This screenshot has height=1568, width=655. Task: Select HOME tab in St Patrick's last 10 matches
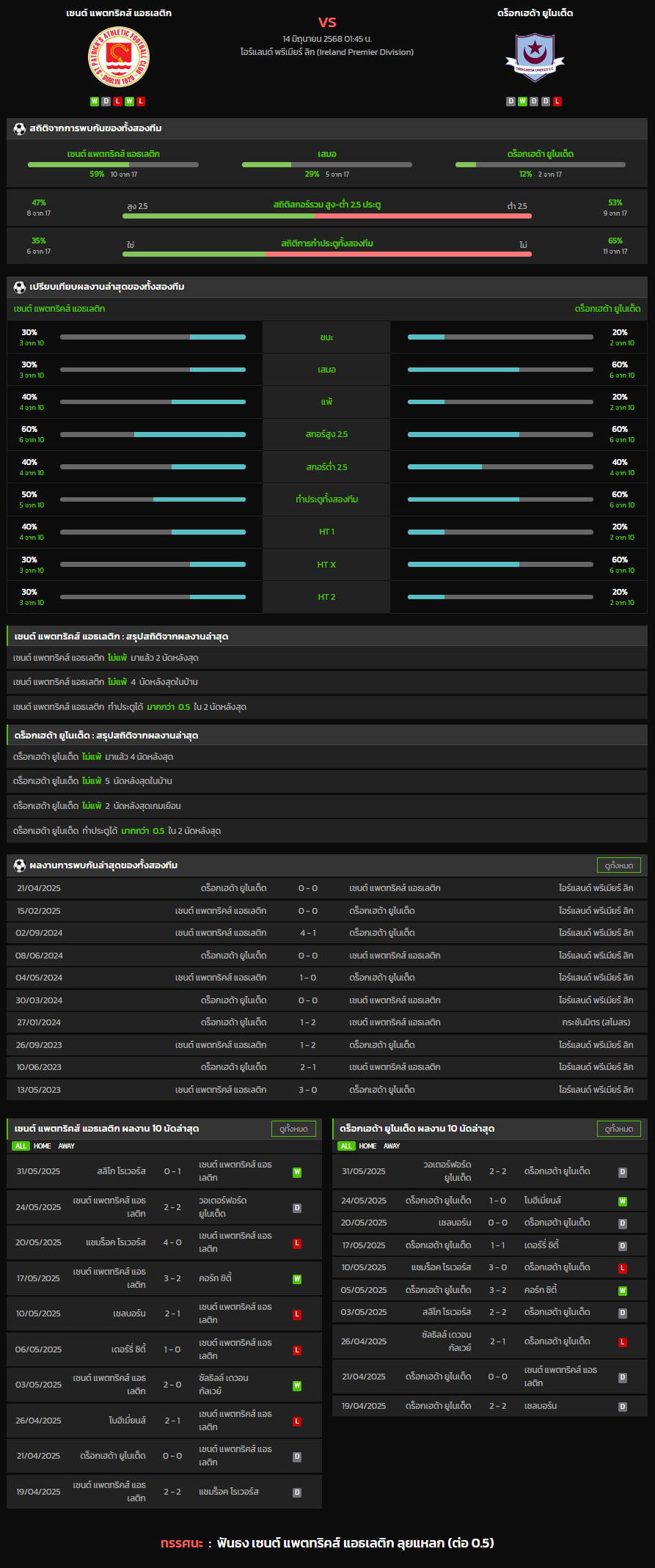coord(43,1146)
